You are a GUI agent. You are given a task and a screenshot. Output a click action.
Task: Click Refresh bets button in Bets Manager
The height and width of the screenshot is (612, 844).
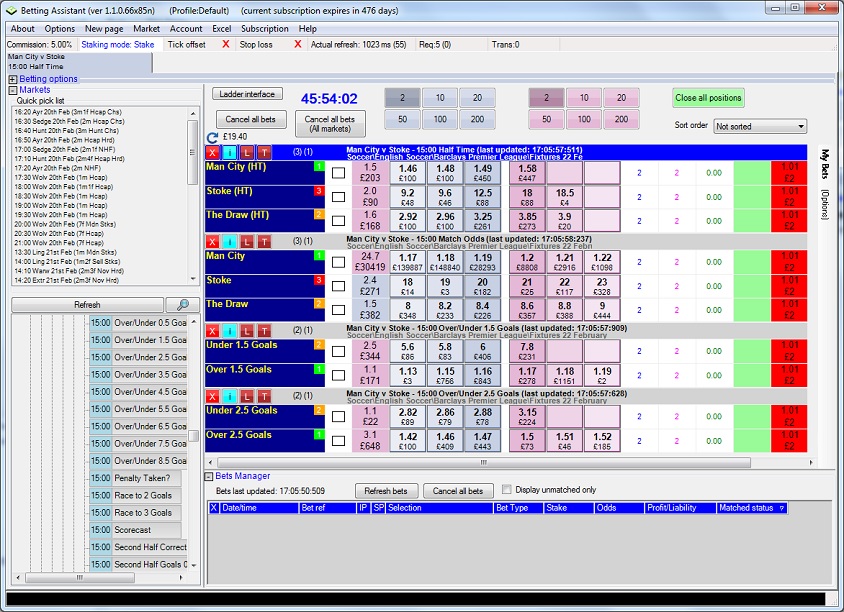pos(386,491)
